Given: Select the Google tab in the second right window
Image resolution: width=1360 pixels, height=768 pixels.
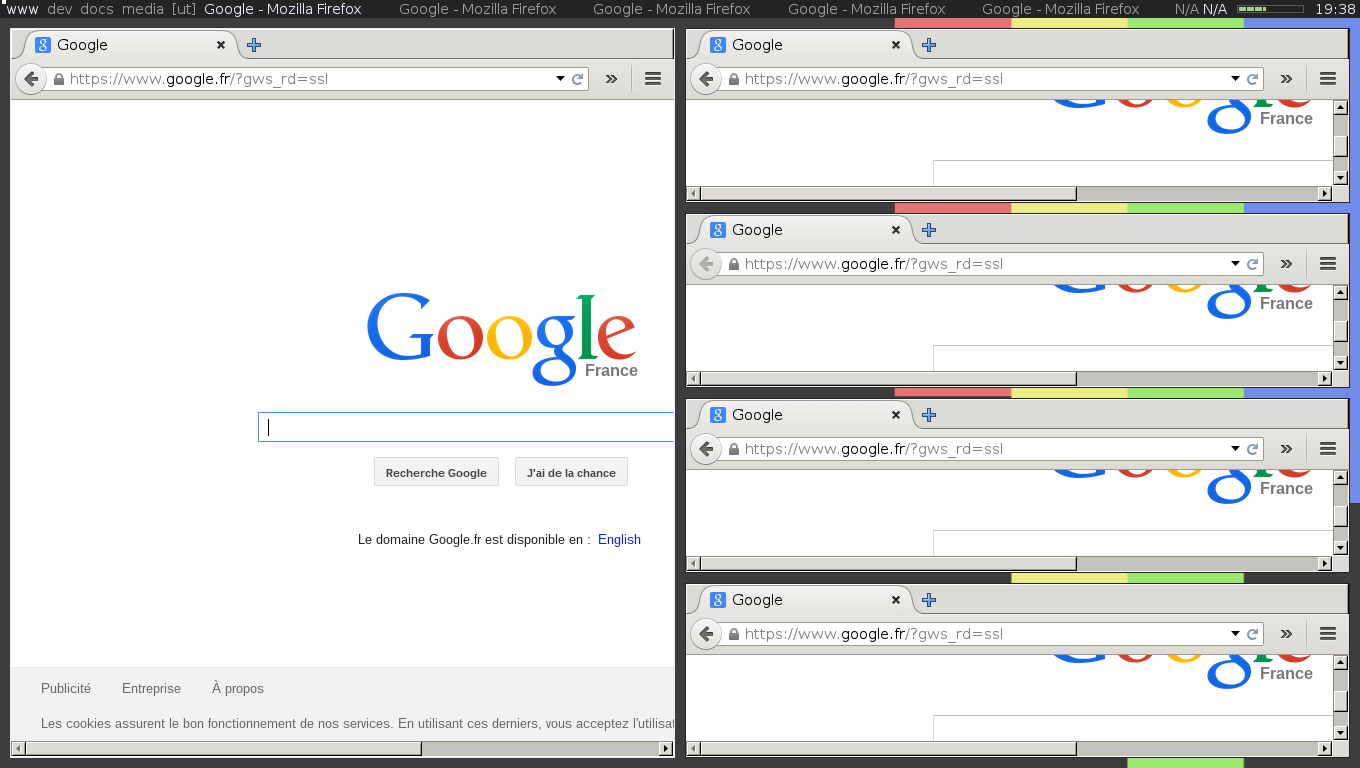Looking at the screenshot, I should (x=805, y=230).
